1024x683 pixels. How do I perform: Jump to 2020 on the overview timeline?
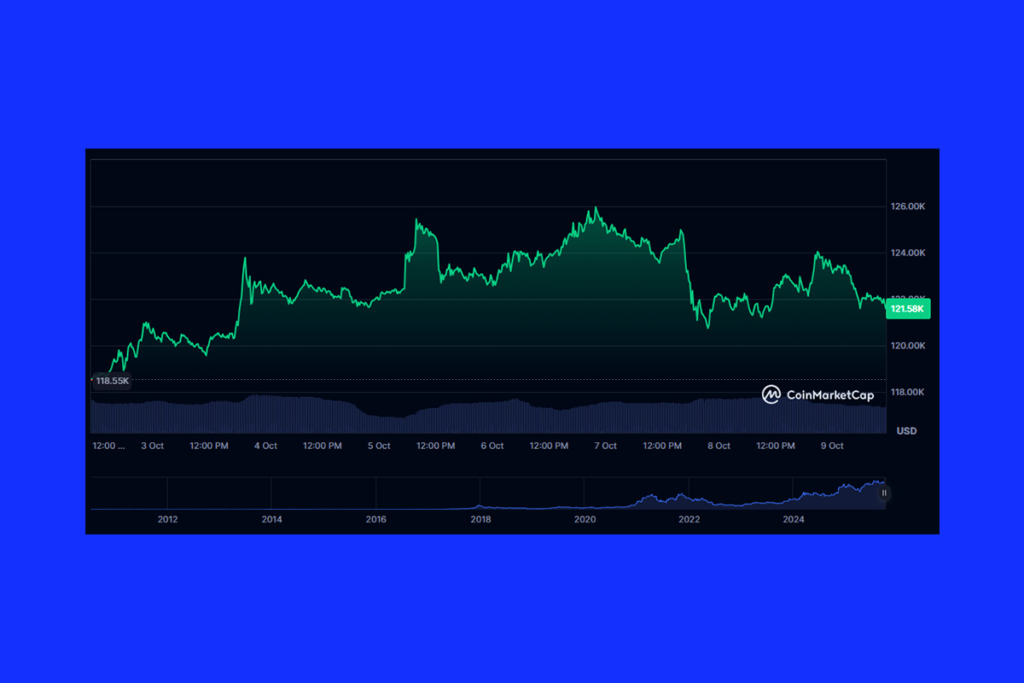(x=585, y=520)
